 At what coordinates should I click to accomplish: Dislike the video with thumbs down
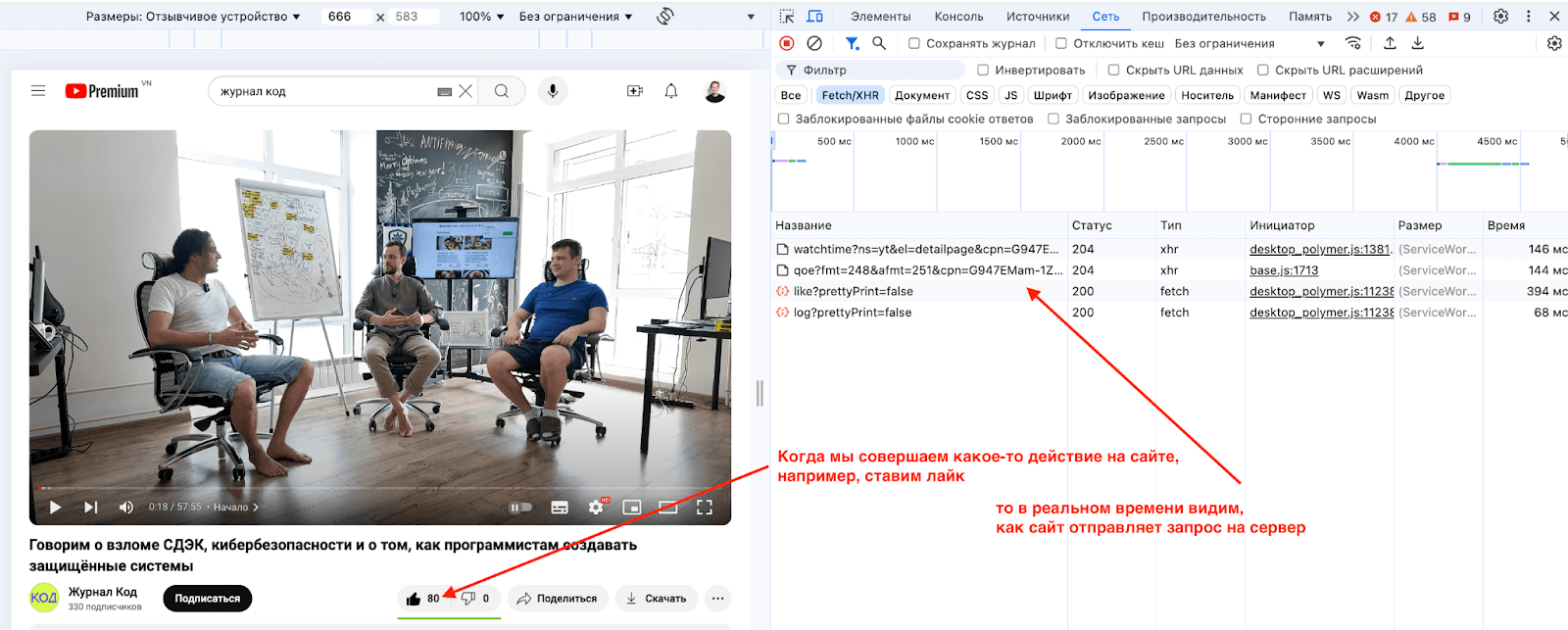pos(475,599)
